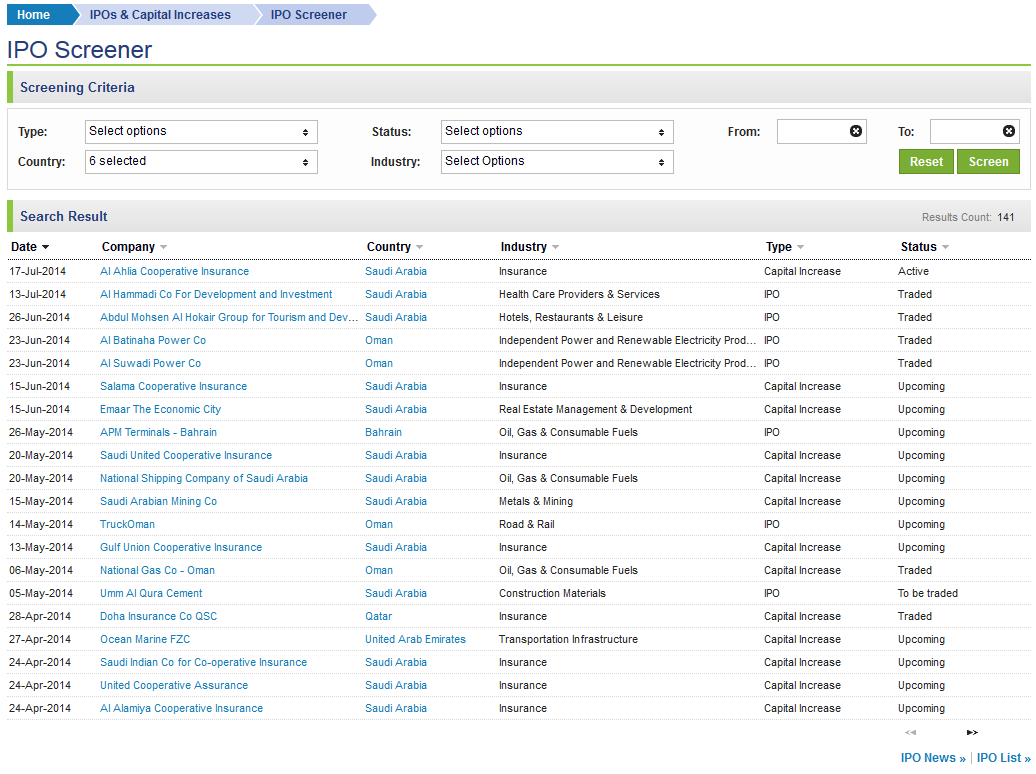1036x774 pixels.
Task: Select "Hotels, Restaurants & Leisure" text
Action: (571, 318)
